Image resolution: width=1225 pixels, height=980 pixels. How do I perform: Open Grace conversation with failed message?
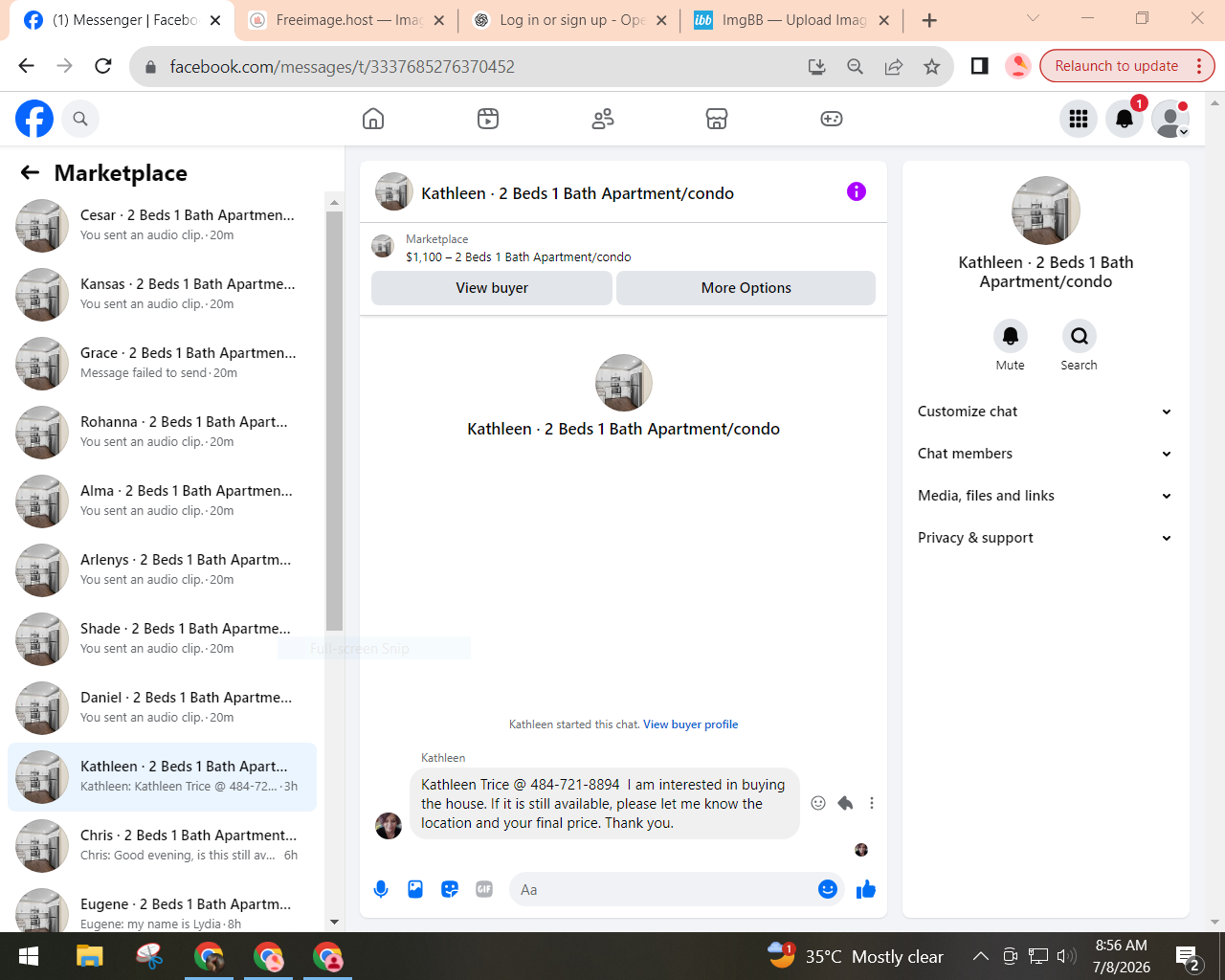[162, 364]
